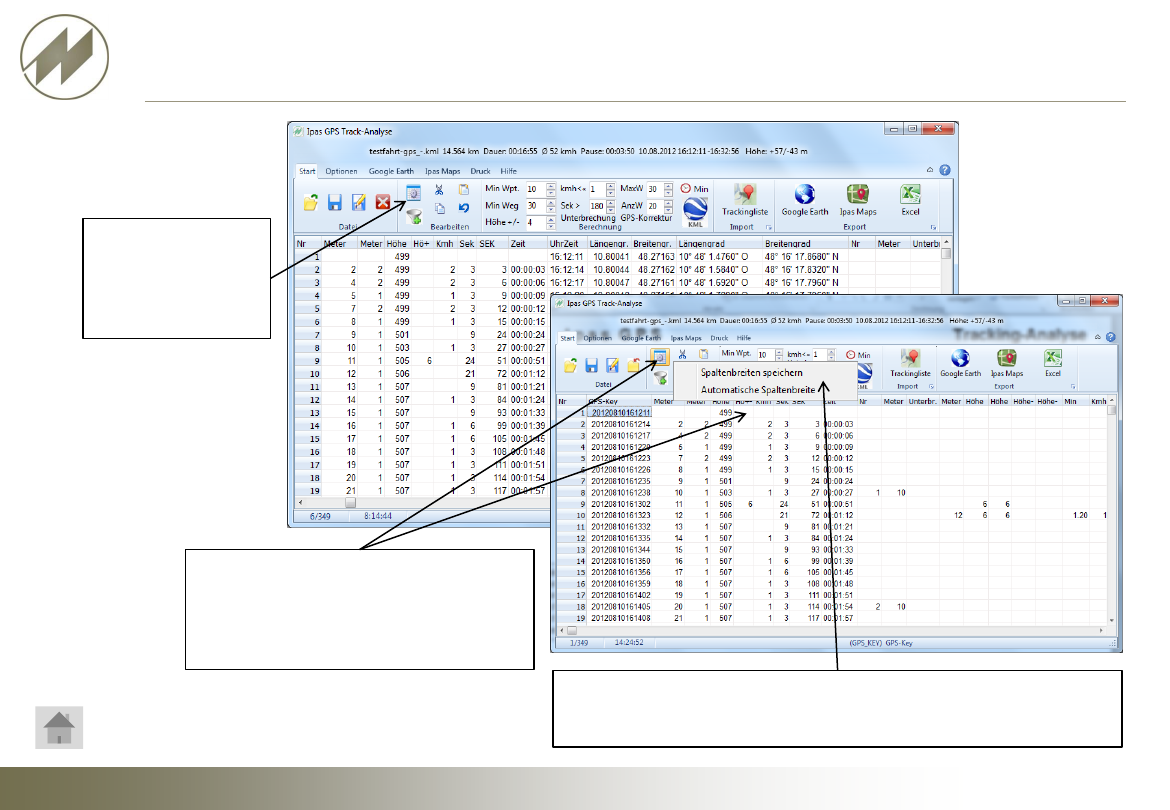The image size is (1170, 810).
Task: Select cell 20120810161302 in front window
Action: click(620, 504)
